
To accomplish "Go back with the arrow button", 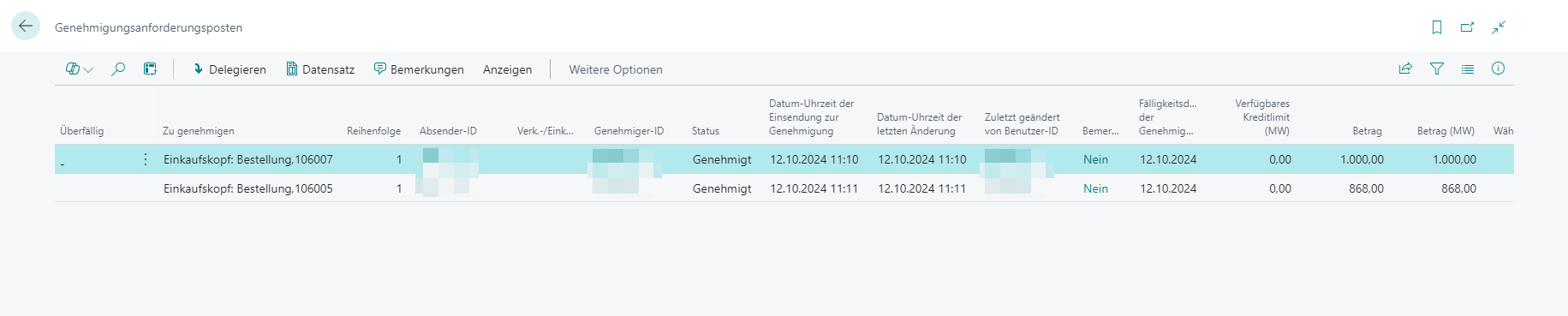I will [x=26, y=27].
